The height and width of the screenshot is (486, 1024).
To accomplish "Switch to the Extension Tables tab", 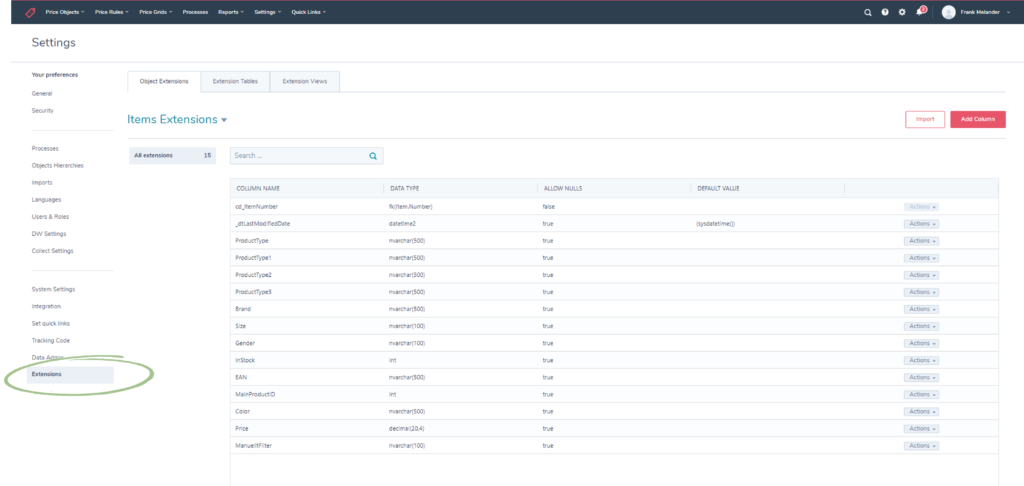I will coord(235,82).
